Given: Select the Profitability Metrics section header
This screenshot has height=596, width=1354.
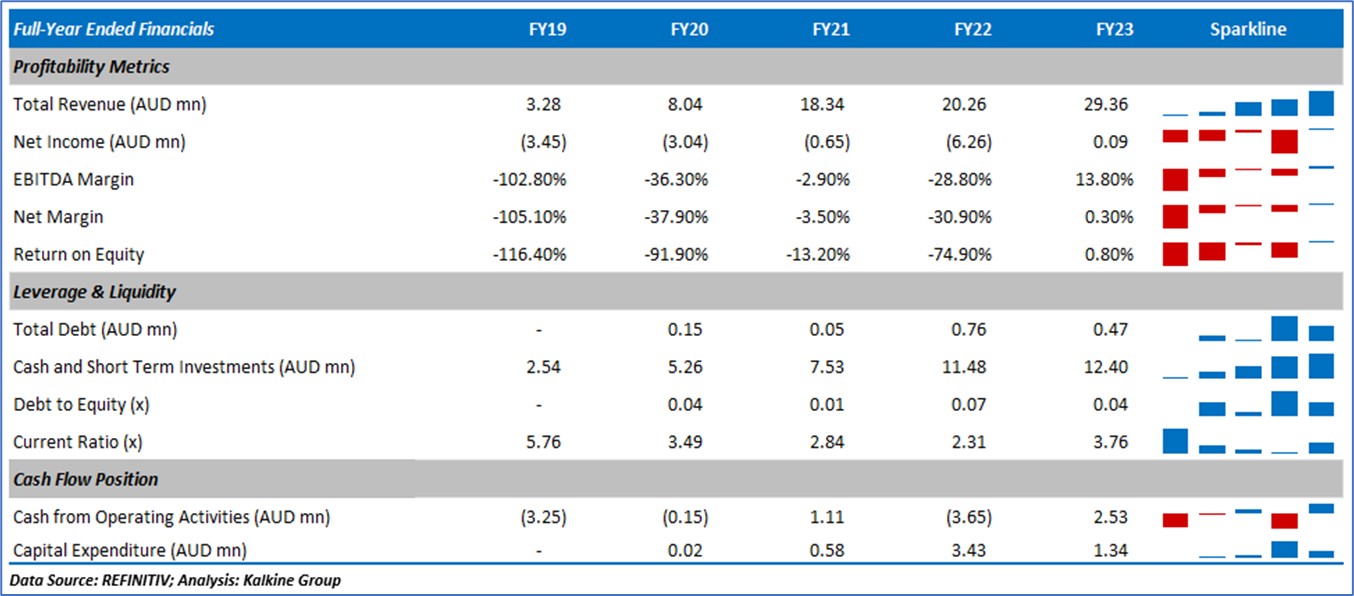Looking at the screenshot, I should point(92,67).
